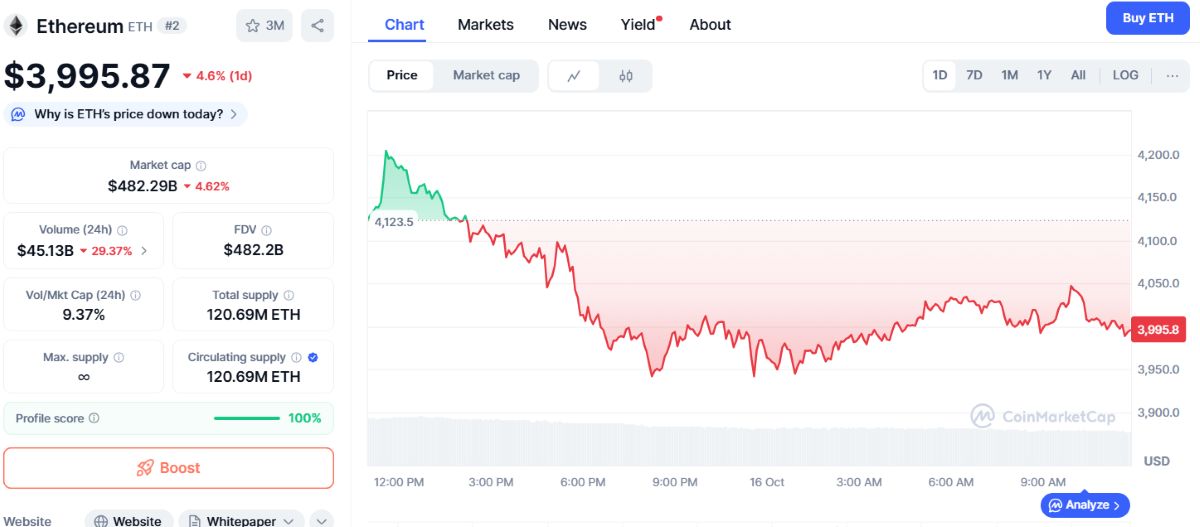Screen dimensions: 1200x527
Task: Open Max. supply info icon
Action: pyautogui.click(x=118, y=358)
